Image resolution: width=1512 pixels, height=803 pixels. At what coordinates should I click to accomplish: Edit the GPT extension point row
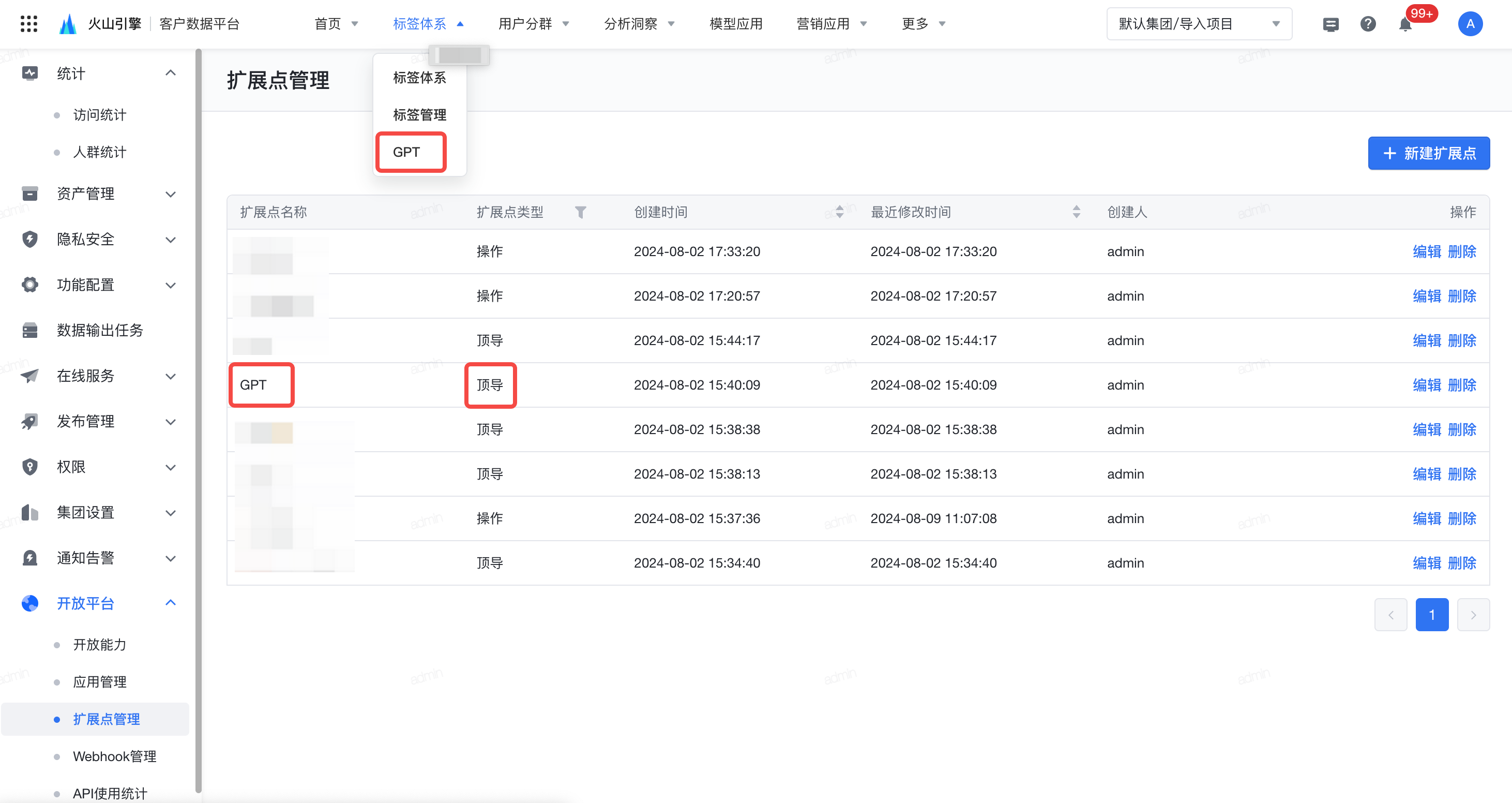click(1427, 385)
